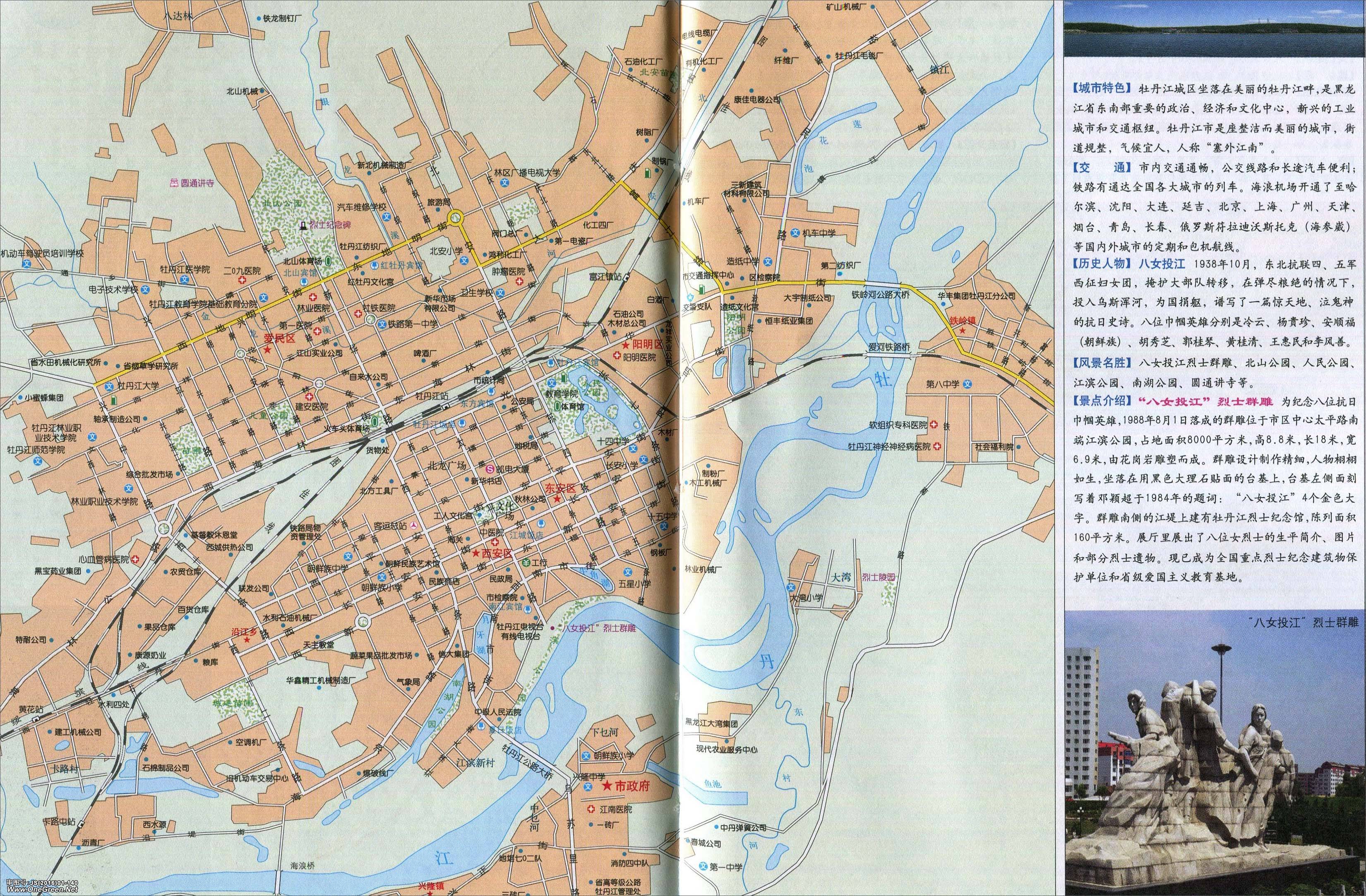This screenshot has width=1366, height=896.
Task: Click the bus station icon at 客运总站
Action: (x=414, y=526)
